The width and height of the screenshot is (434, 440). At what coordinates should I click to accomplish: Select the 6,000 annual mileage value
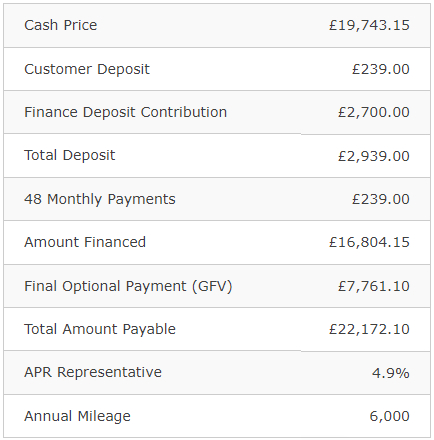click(x=390, y=416)
